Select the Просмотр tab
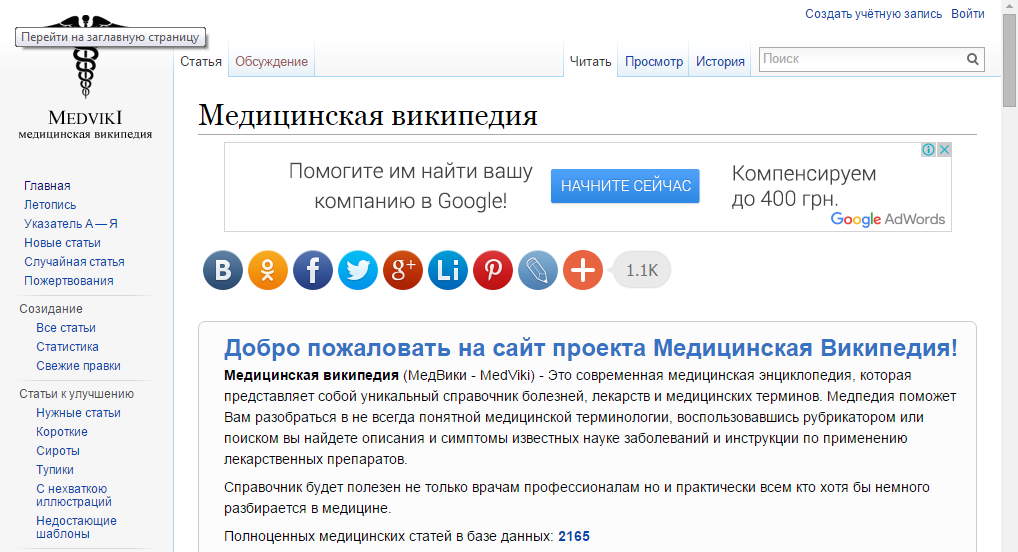 (x=654, y=61)
